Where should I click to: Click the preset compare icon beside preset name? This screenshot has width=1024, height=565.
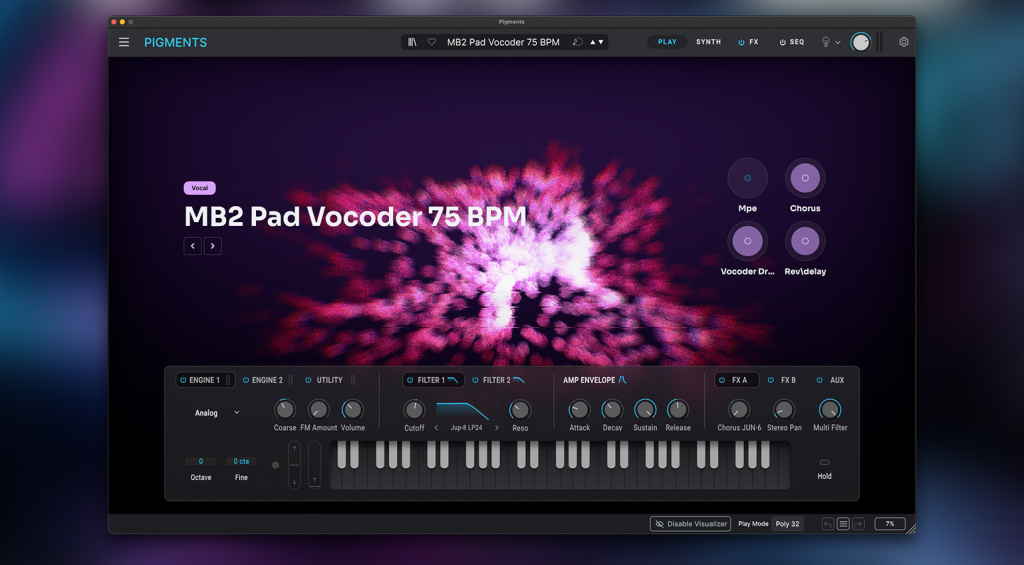click(x=577, y=42)
